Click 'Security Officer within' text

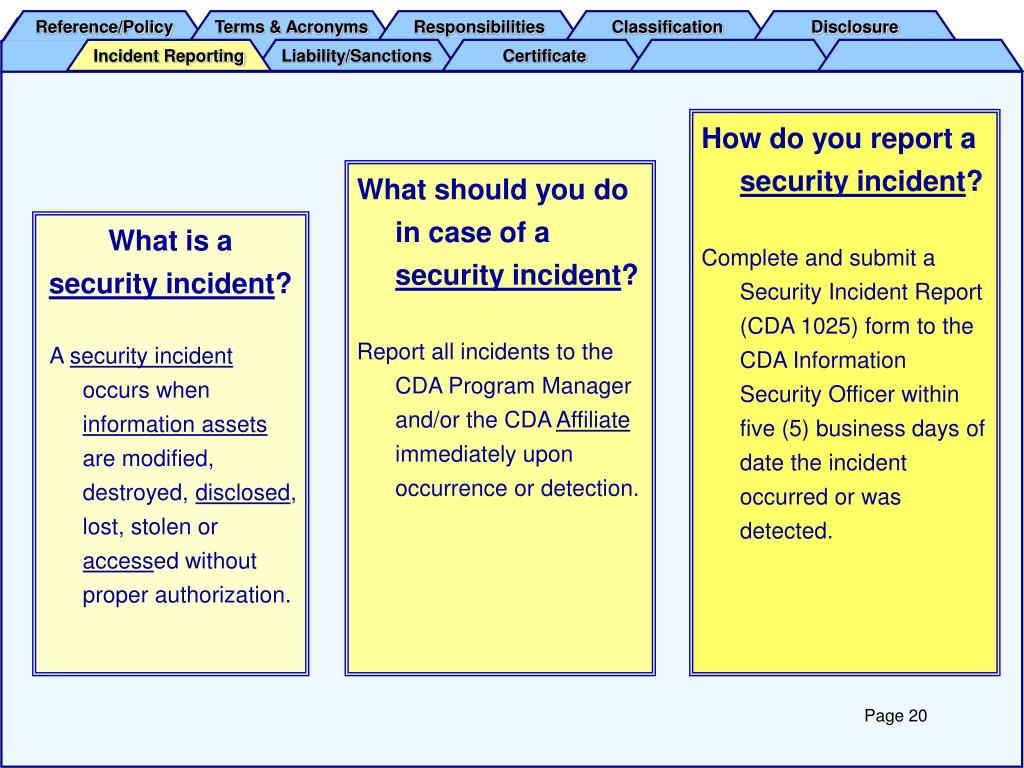click(x=849, y=394)
